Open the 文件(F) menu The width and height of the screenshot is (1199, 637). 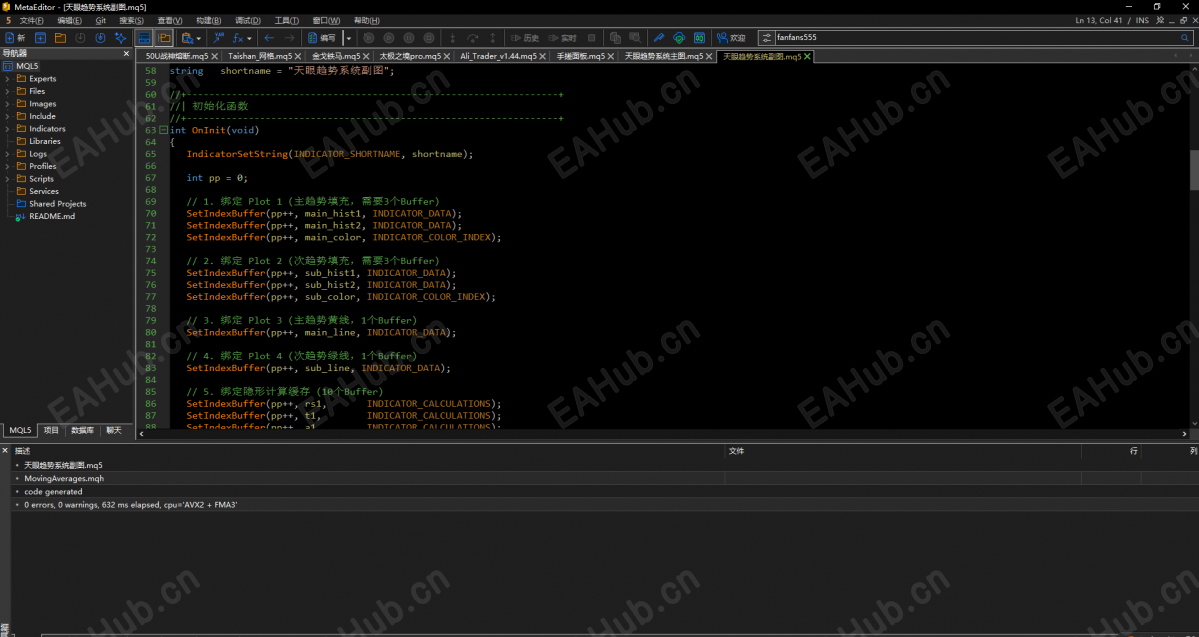pos(31,21)
